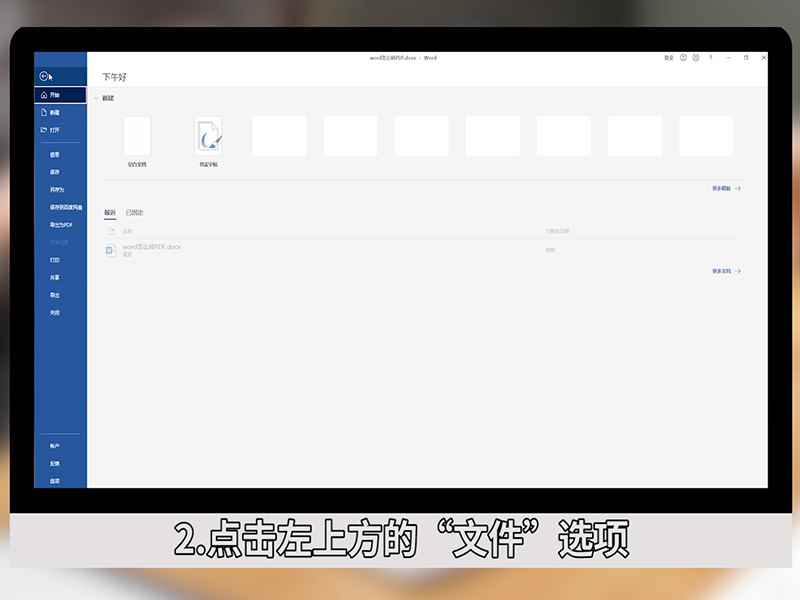The width and height of the screenshot is (800, 600).
Task: Create a 空白文档 blank document template
Action: (x=135, y=135)
